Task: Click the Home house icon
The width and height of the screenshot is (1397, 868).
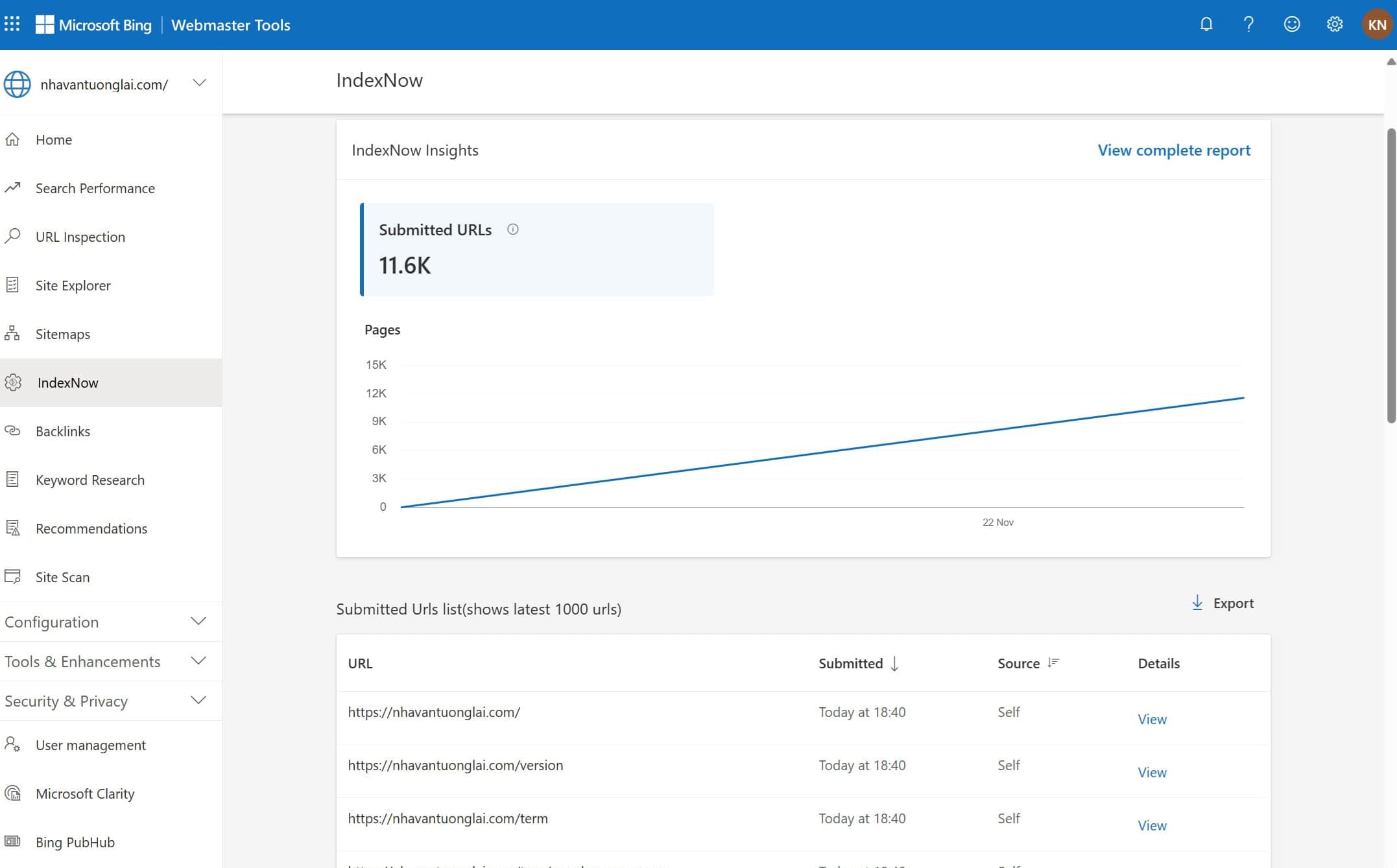Action: (12, 139)
